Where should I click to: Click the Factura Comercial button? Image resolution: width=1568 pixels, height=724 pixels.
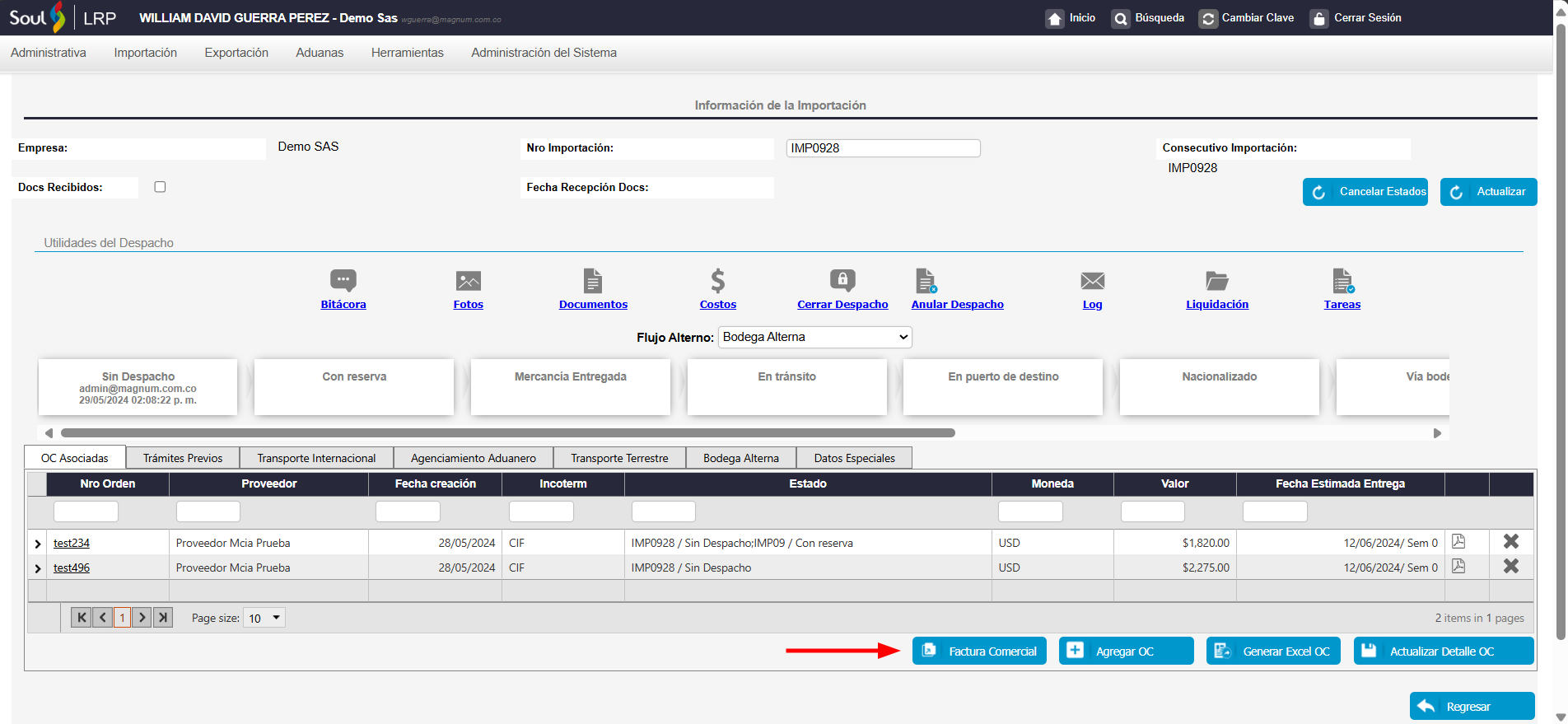pos(979,651)
